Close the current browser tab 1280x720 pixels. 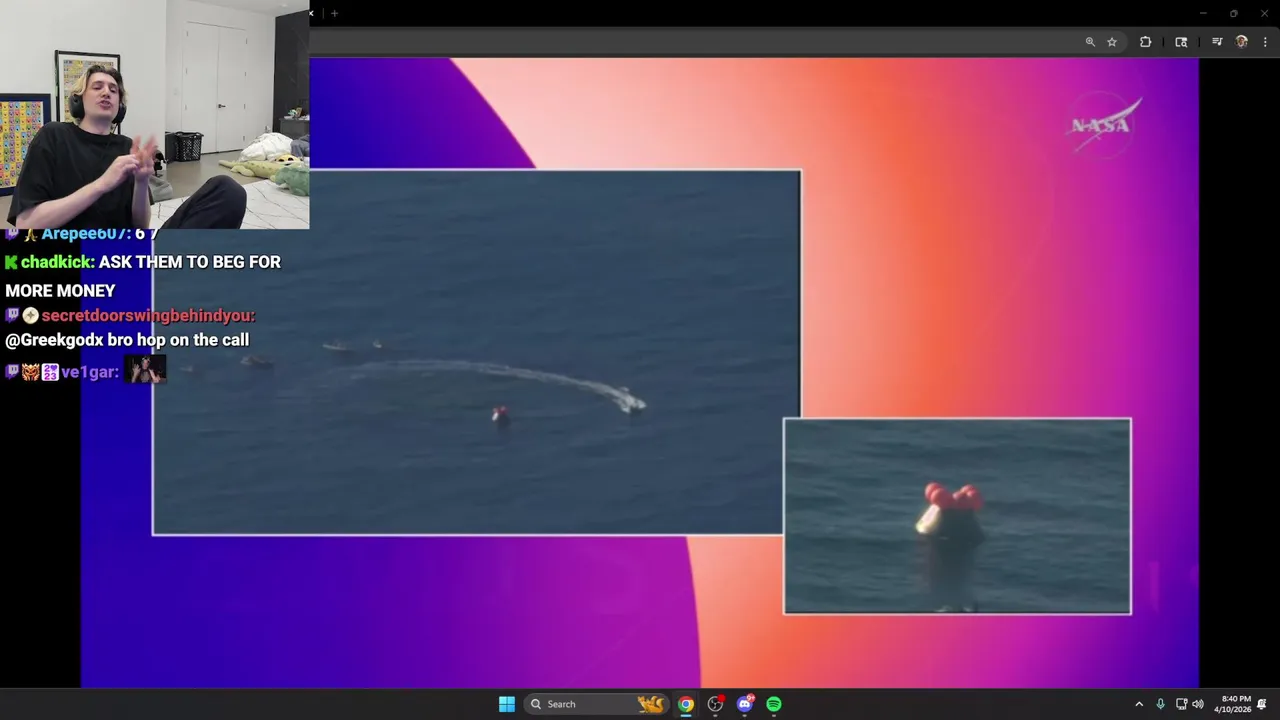point(312,13)
